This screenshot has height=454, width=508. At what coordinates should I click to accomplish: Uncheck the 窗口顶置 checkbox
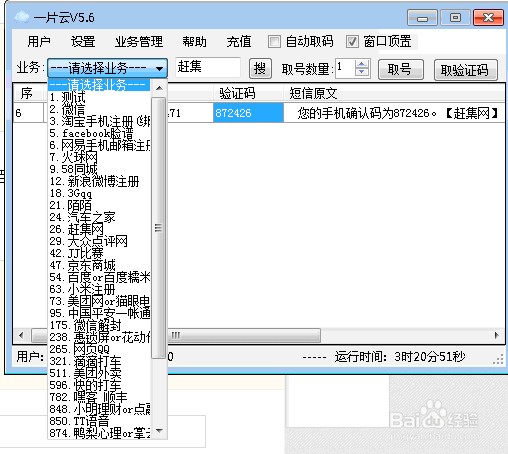pyautogui.click(x=352, y=42)
